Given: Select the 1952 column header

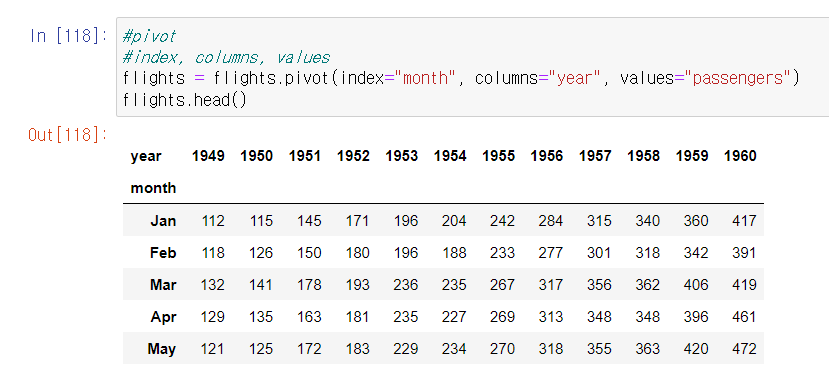Looking at the screenshot, I should click(x=353, y=156).
